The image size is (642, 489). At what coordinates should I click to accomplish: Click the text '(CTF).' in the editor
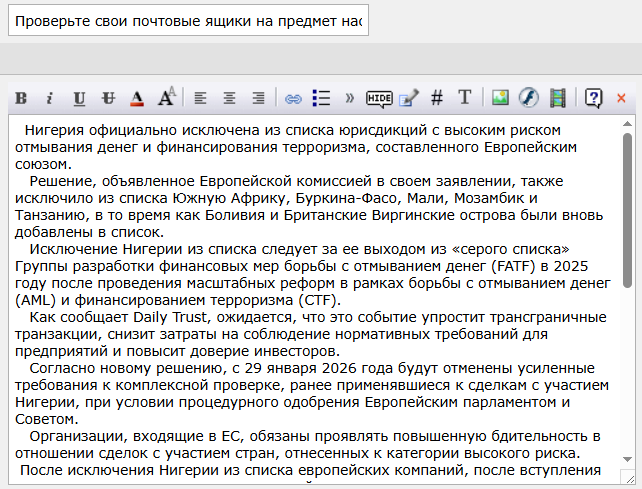pos(320,300)
